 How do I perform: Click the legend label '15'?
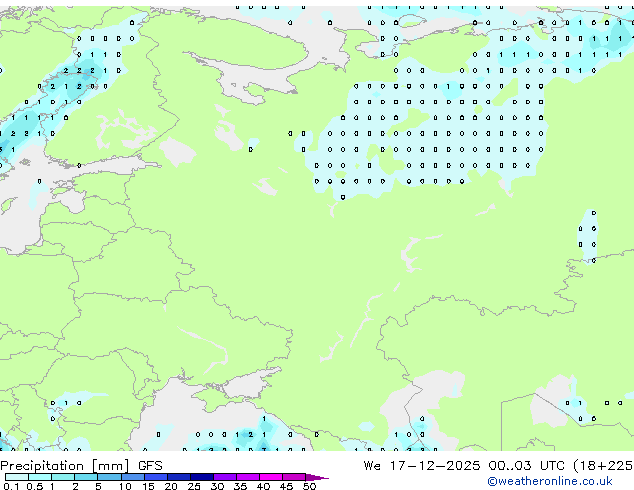pyautogui.click(x=148, y=486)
